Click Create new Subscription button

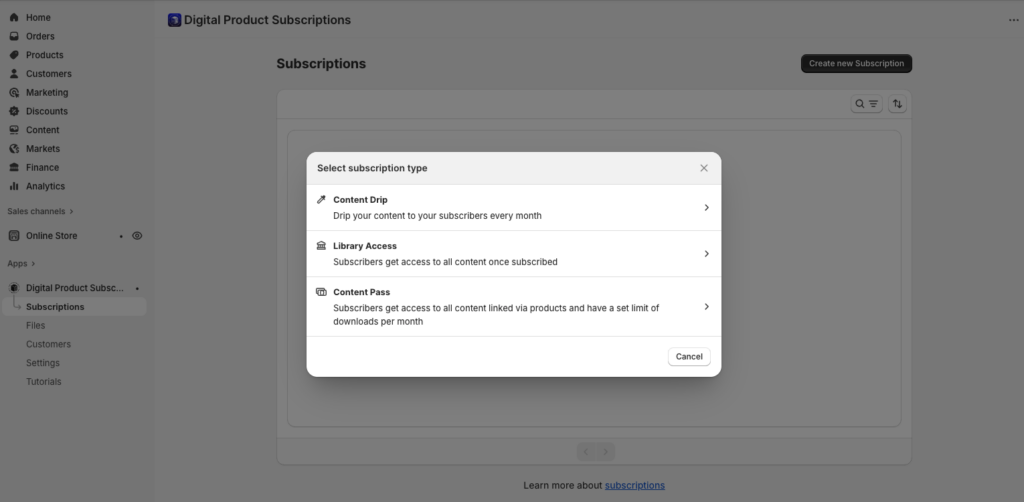coord(856,63)
